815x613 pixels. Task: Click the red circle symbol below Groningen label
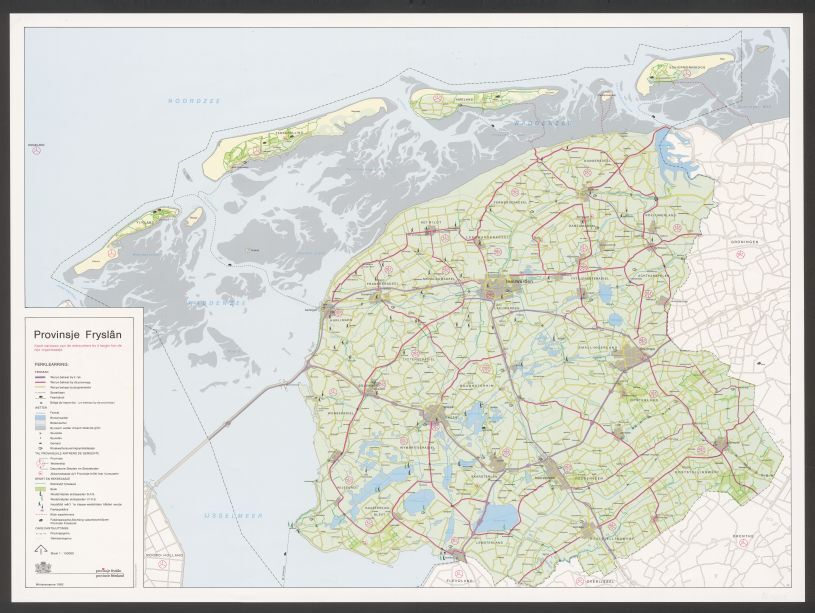pos(741,256)
